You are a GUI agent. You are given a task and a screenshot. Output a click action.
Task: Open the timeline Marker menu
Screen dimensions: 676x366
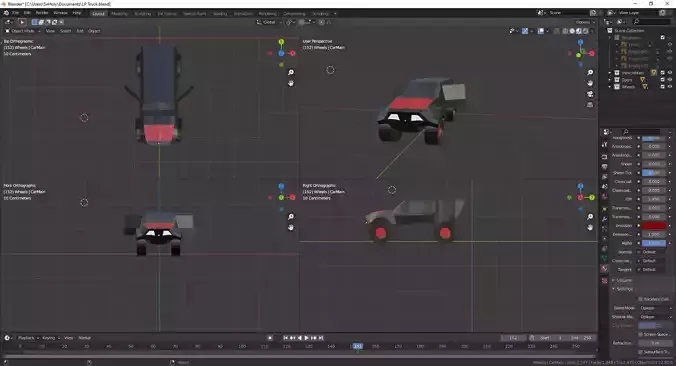tap(84, 338)
